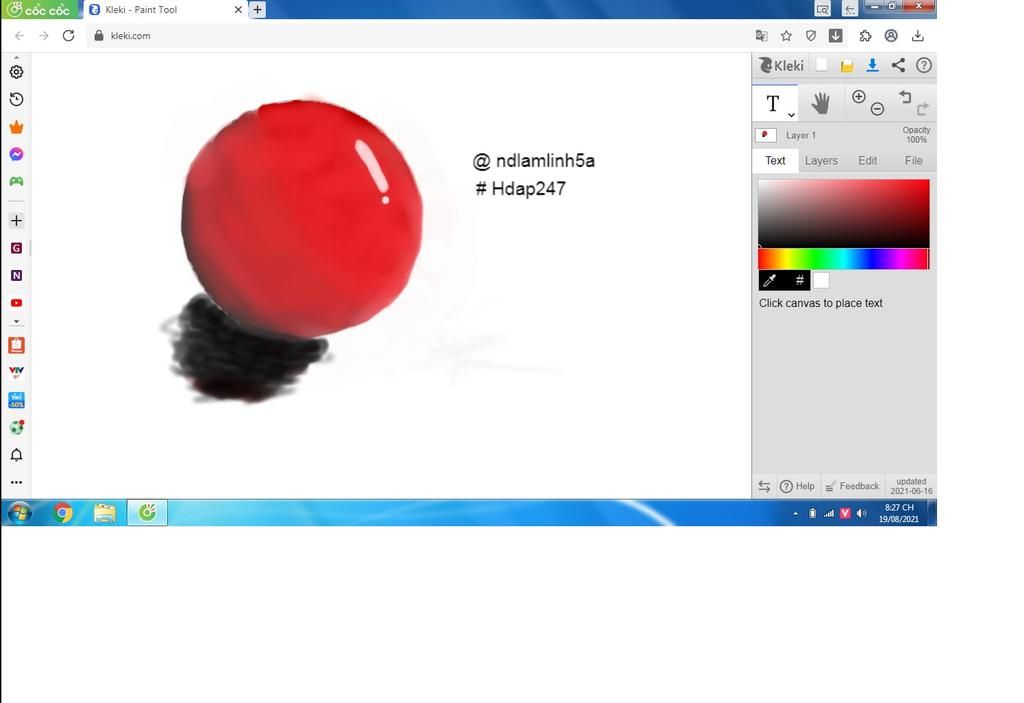
Task: Toggle the hex color input with the # button
Action: (x=798, y=280)
